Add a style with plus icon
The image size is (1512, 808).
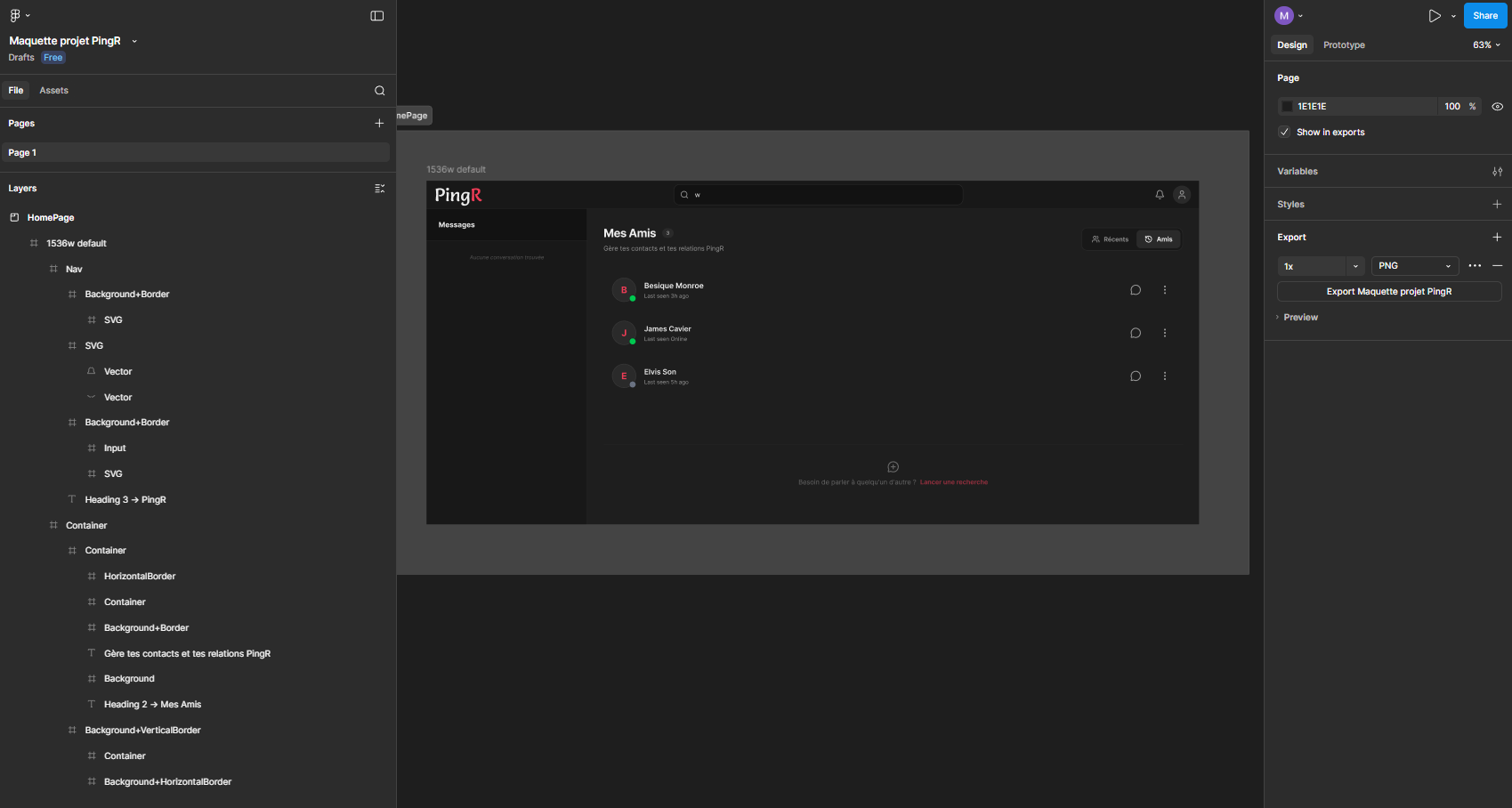(1497, 205)
